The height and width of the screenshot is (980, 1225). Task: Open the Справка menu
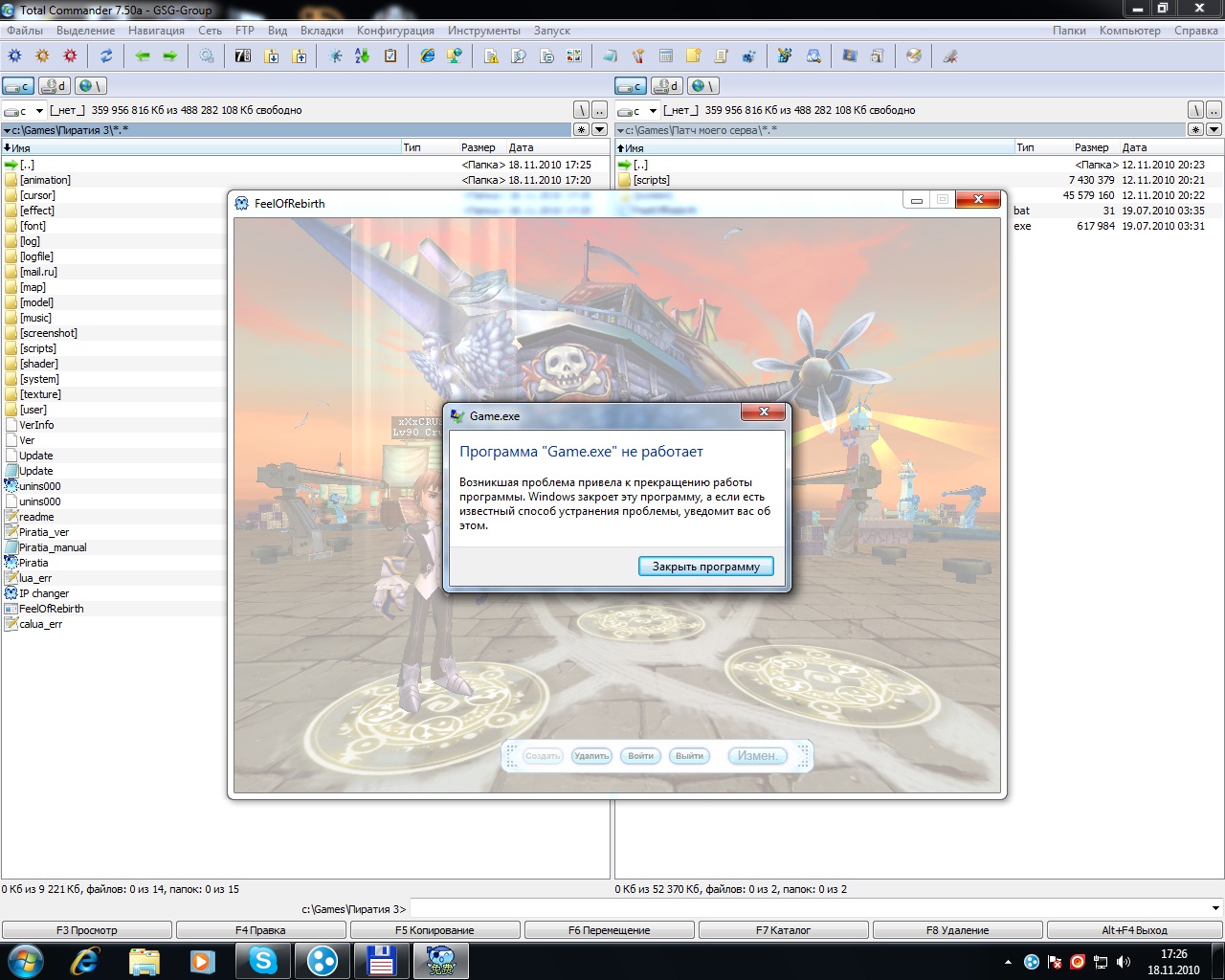[1196, 31]
